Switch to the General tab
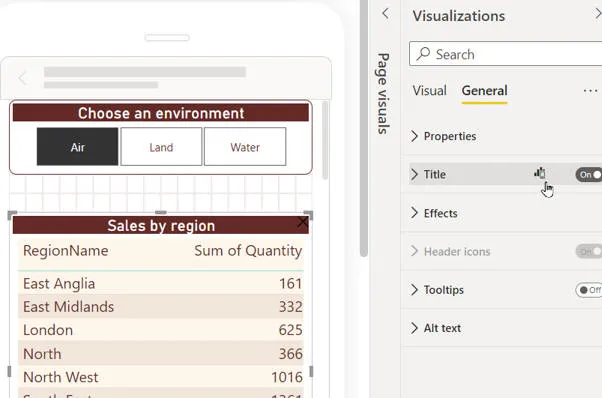 point(485,91)
